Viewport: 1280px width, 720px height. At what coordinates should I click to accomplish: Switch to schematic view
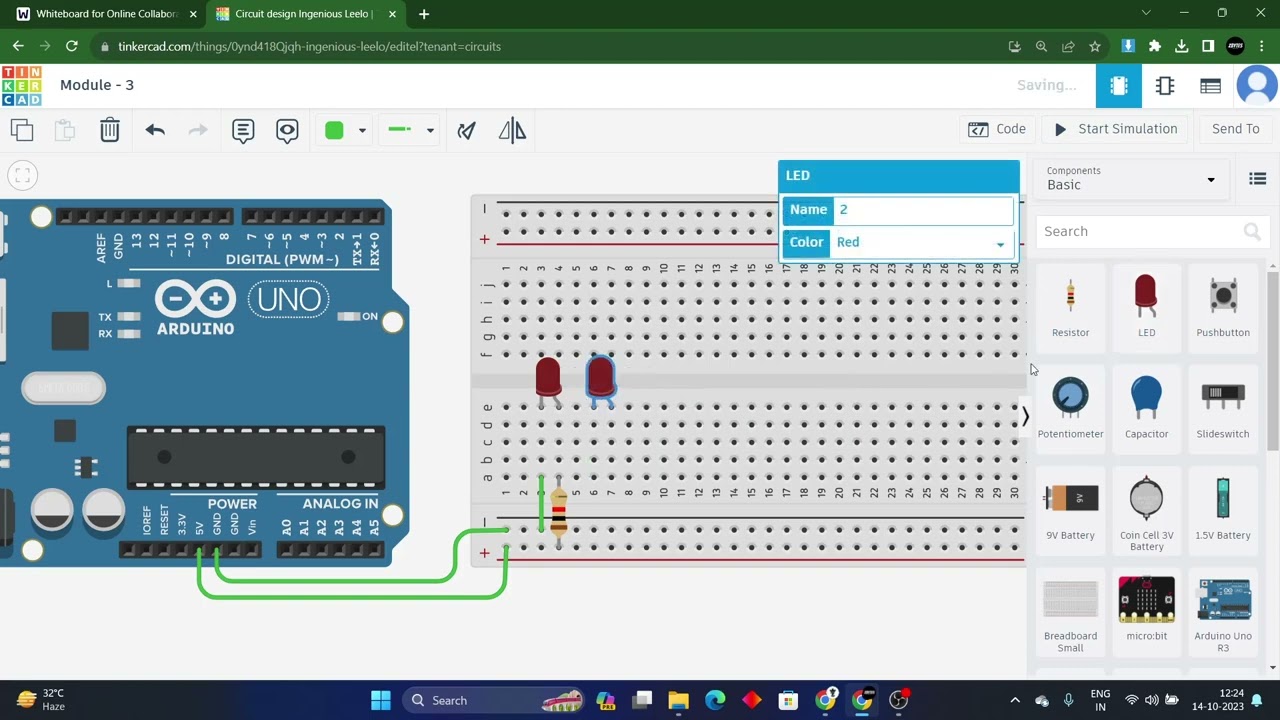1165,86
